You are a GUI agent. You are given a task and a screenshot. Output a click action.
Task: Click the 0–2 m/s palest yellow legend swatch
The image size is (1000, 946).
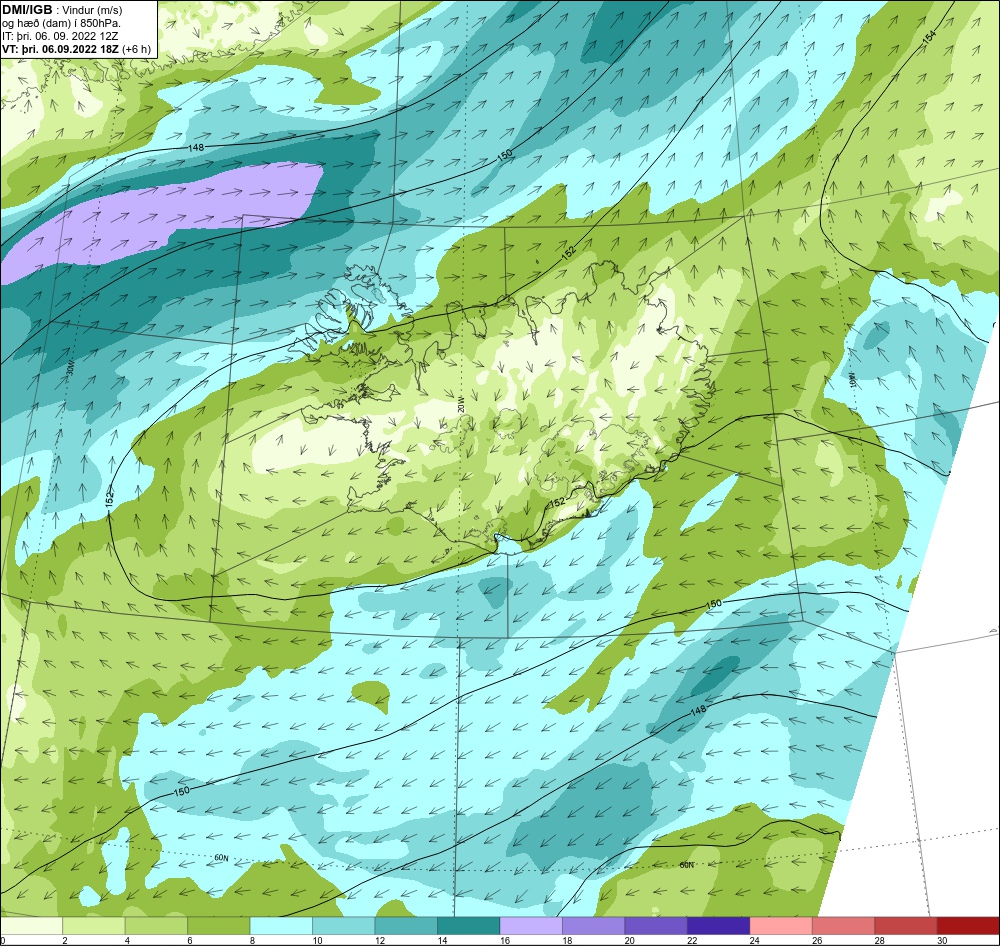31,926
